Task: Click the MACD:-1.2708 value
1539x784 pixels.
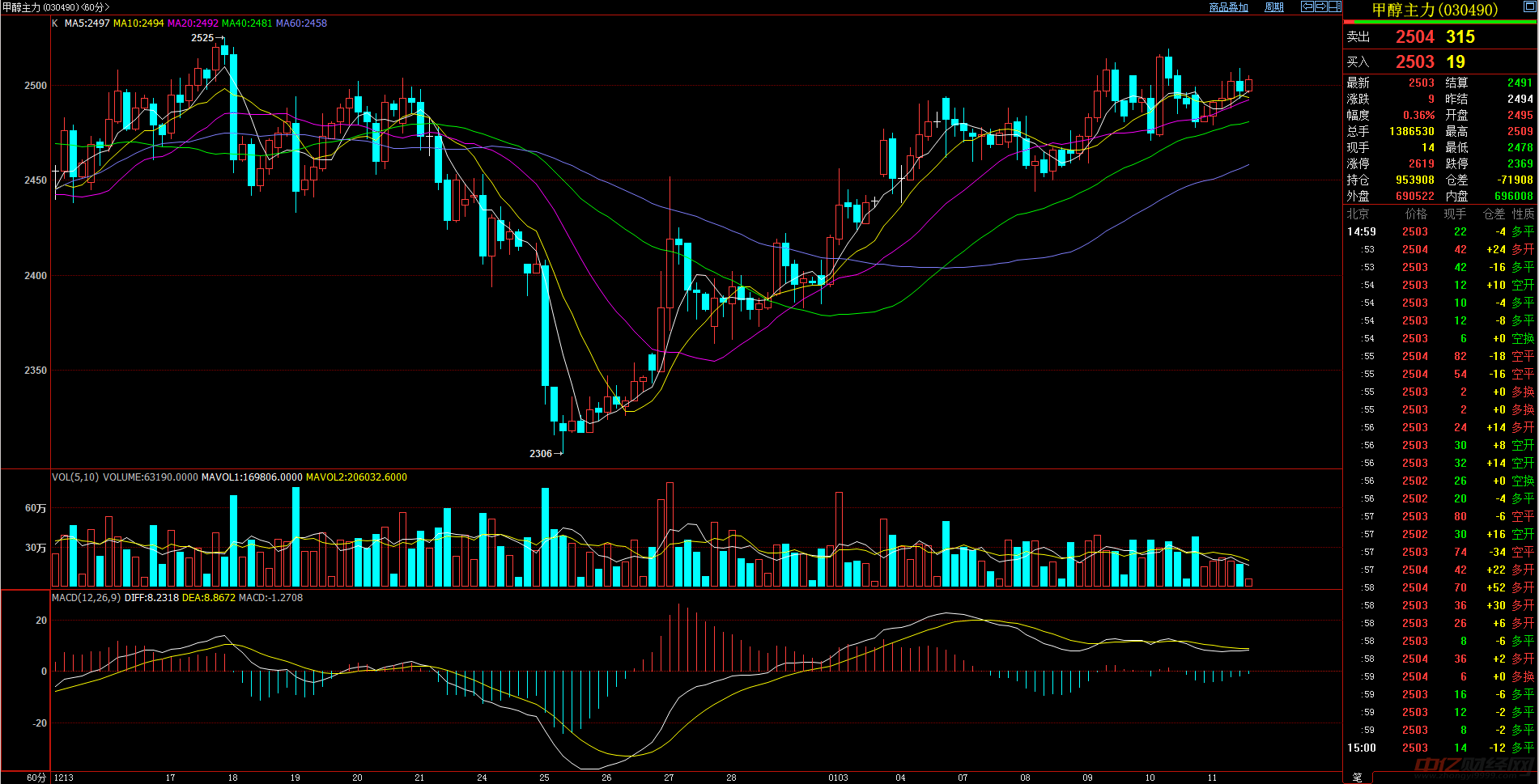Action: pyautogui.click(x=270, y=598)
